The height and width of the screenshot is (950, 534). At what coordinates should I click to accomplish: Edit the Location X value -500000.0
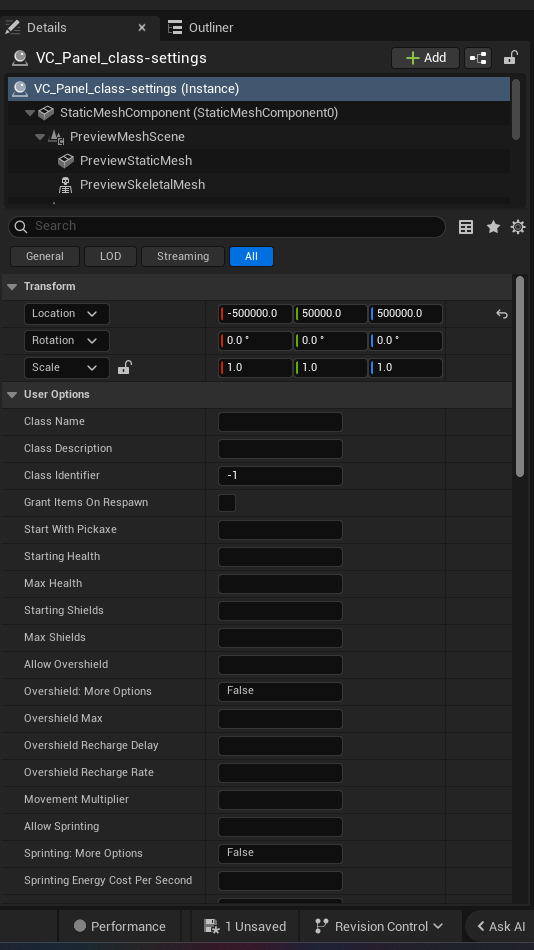pyautogui.click(x=255, y=314)
